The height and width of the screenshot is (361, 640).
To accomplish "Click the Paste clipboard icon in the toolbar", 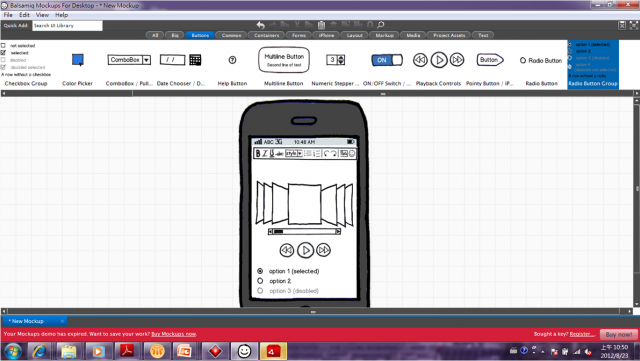I will (x=321, y=25).
